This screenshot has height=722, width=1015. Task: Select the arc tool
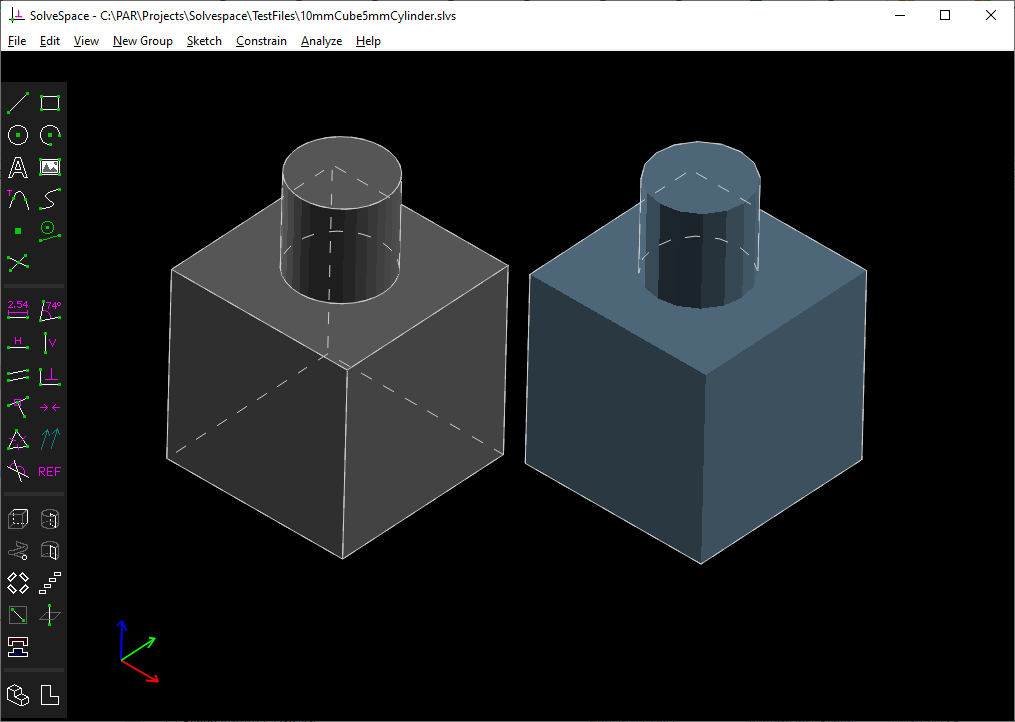[50, 135]
